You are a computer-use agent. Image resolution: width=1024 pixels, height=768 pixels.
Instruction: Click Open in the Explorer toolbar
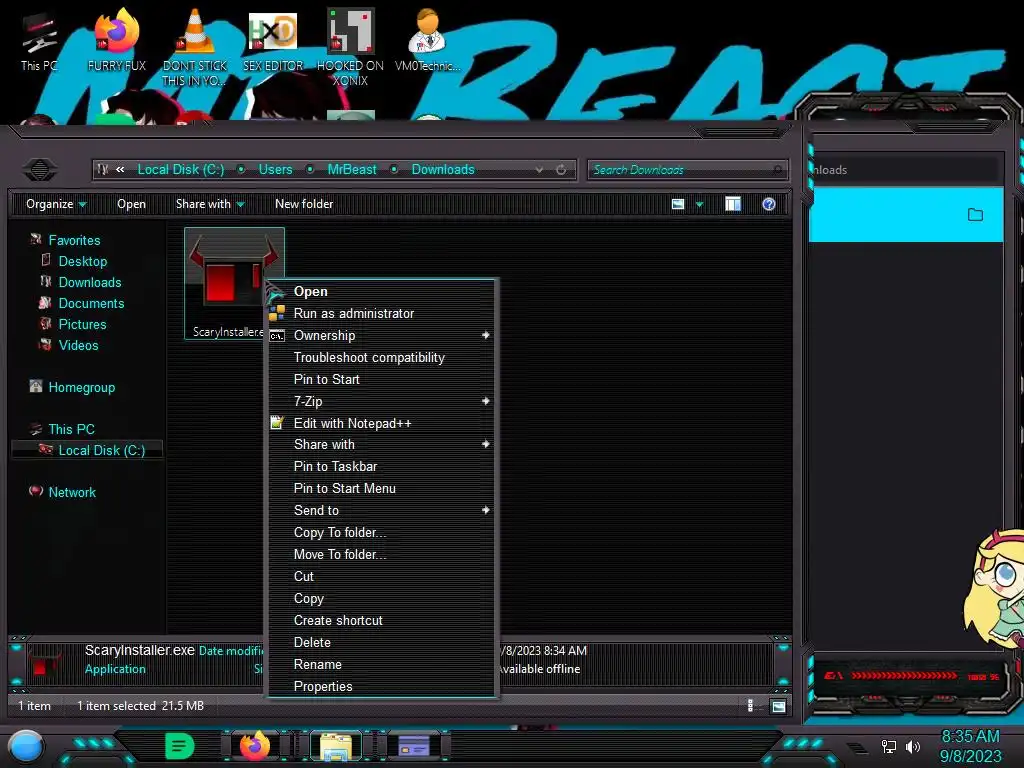click(x=131, y=204)
